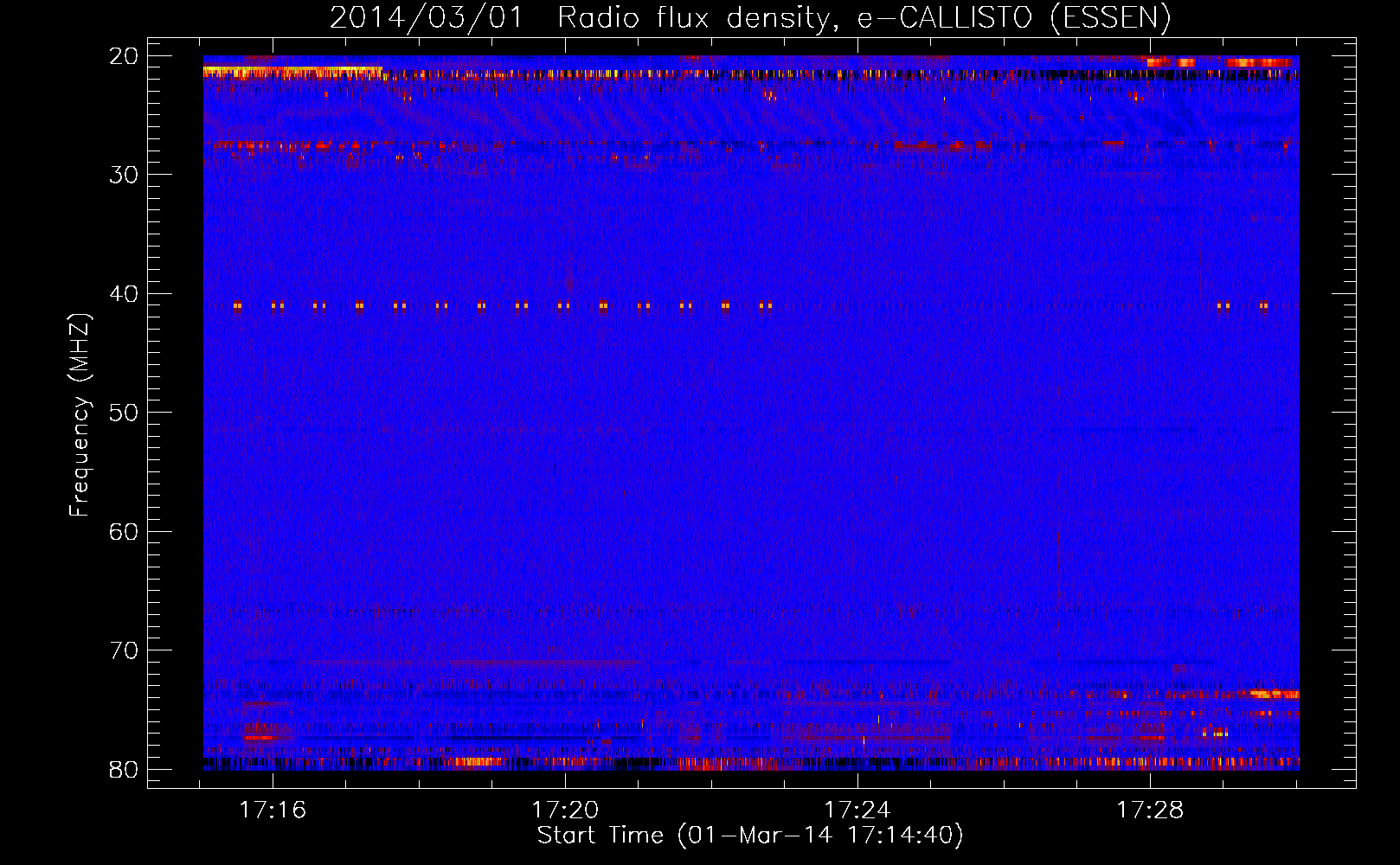Click the 70 frequency tick label
Image resolution: width=1400 pixels, height=865 pixels.
(x=124, y=650)
